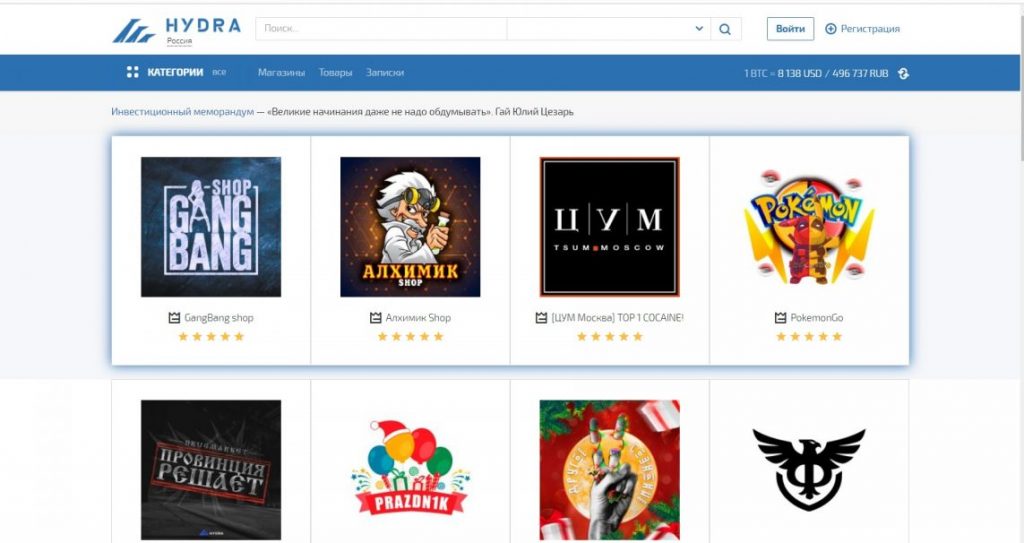Expand the Категории menu
This screenshot has height=543, width=1024.
(x=175, y=72)
